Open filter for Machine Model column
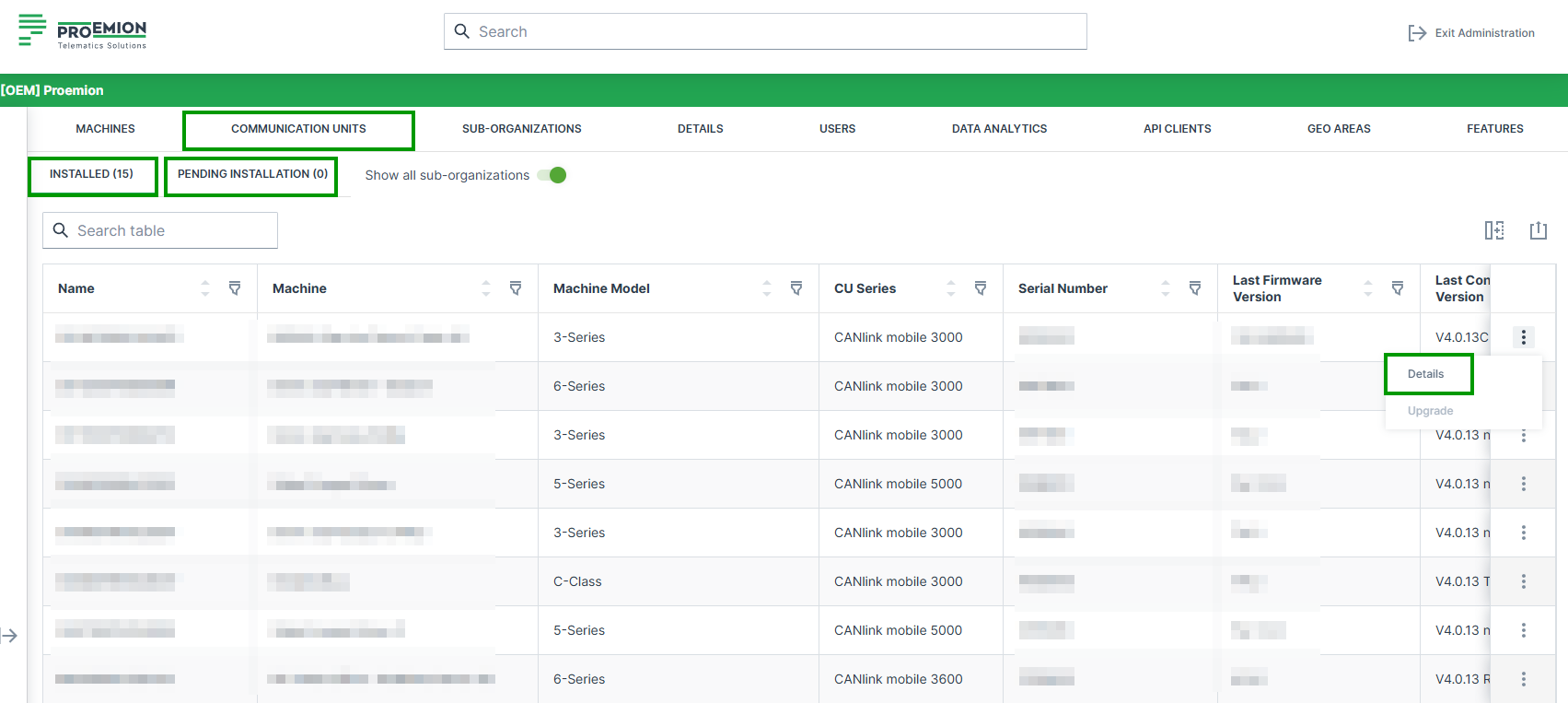 click(796, 288)
